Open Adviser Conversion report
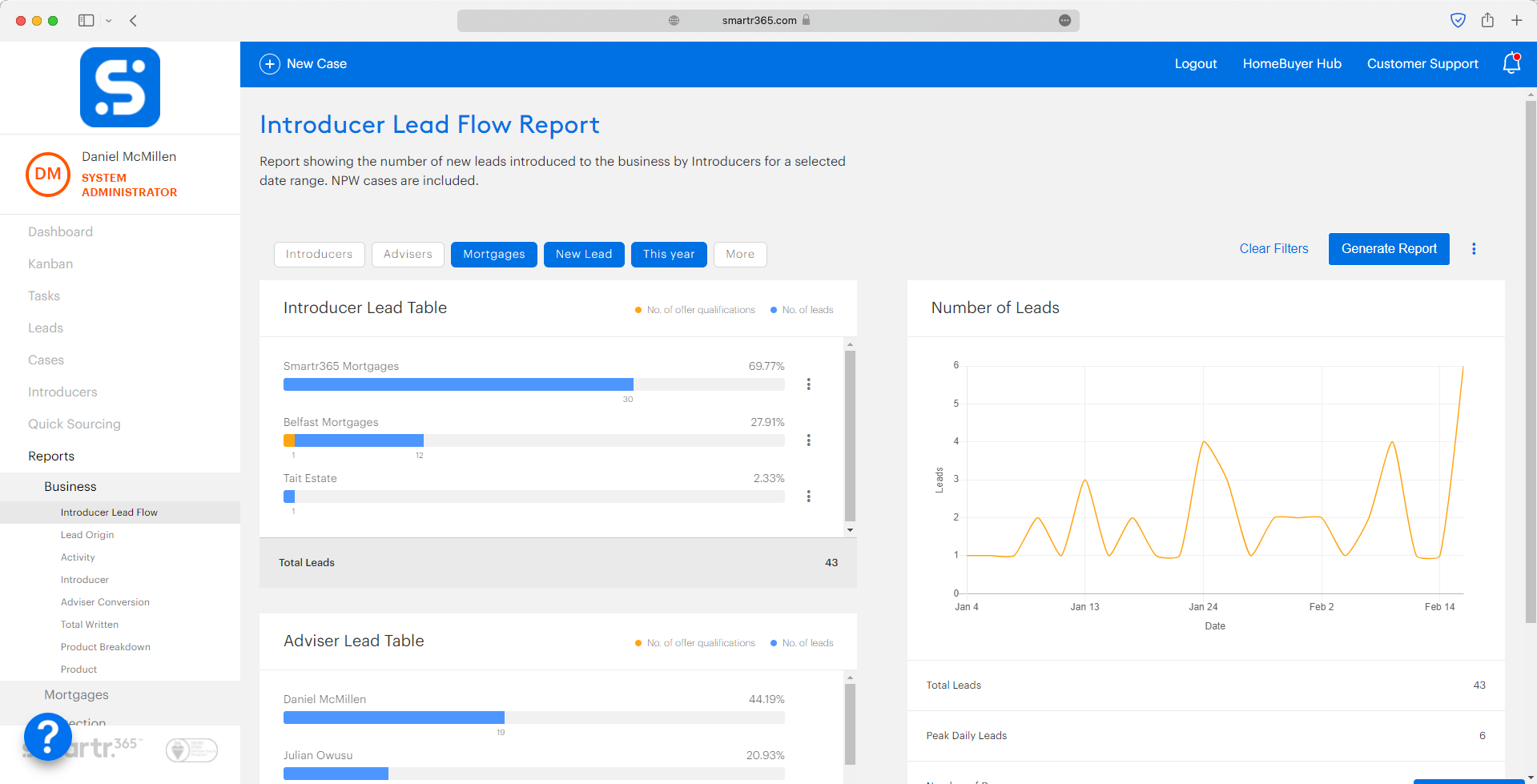This screenshot has height=784, width=1537. tap(105, 602)
